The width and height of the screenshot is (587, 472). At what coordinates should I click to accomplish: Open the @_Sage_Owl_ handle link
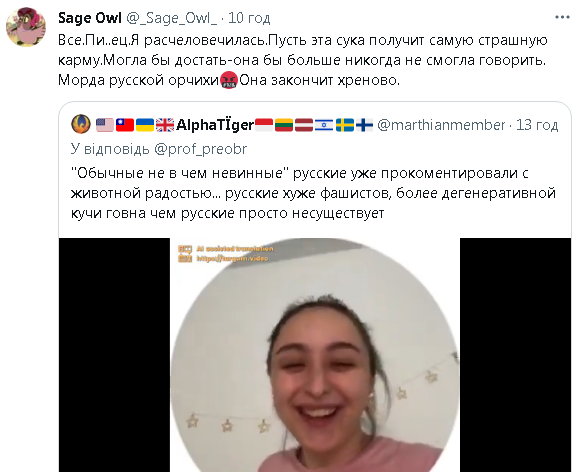tap(172, 18)
